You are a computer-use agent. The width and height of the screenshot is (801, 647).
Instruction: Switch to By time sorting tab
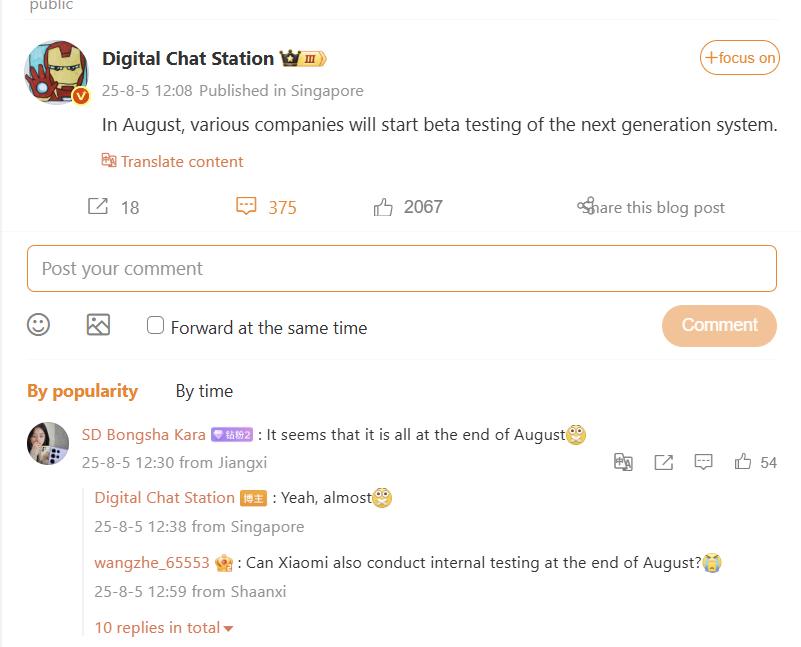click(204, 391)
